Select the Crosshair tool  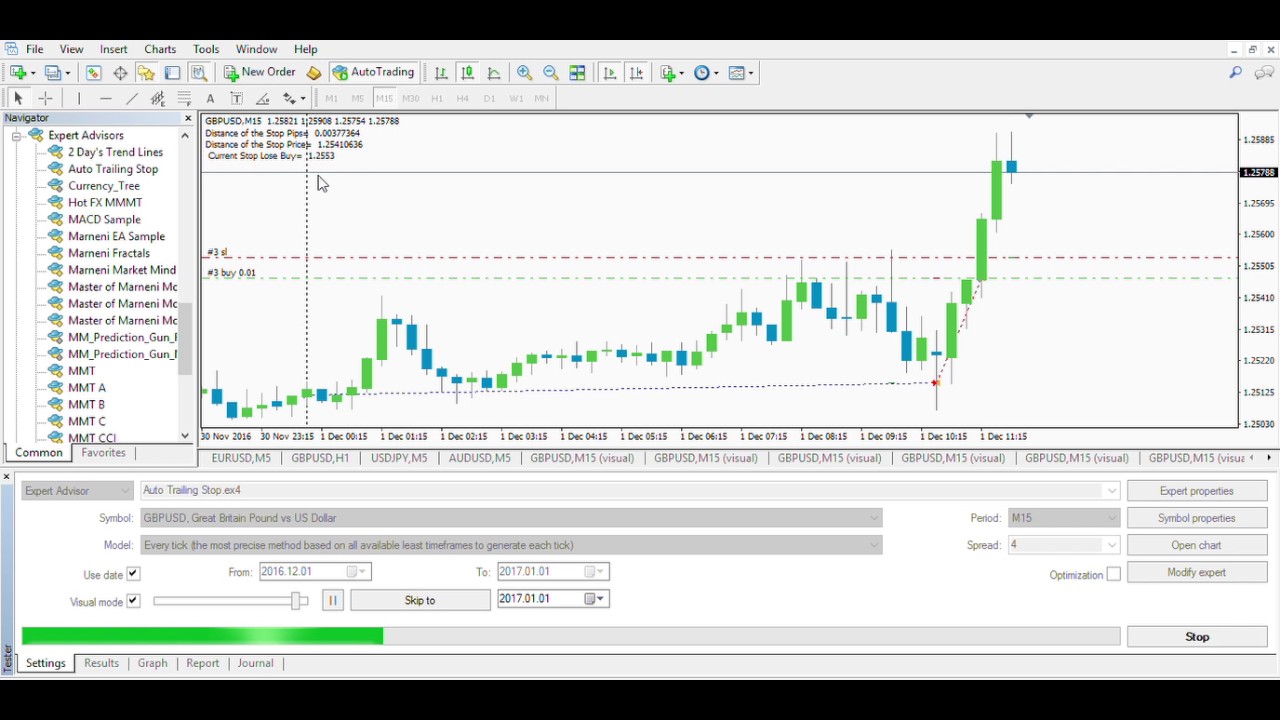point(45,98)
